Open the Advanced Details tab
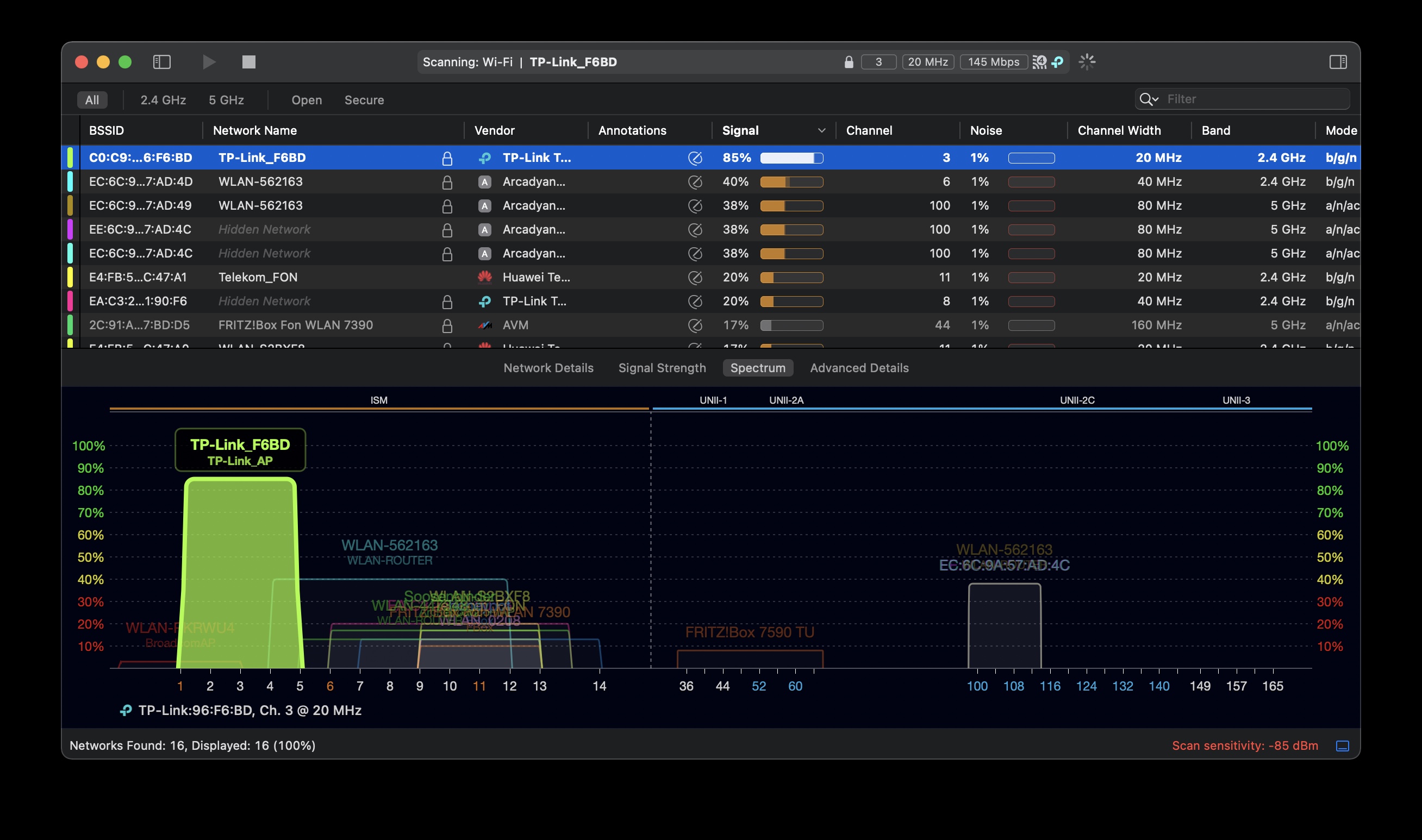The height and width of the screenshot is (840, 1422). tap(859, 368)
